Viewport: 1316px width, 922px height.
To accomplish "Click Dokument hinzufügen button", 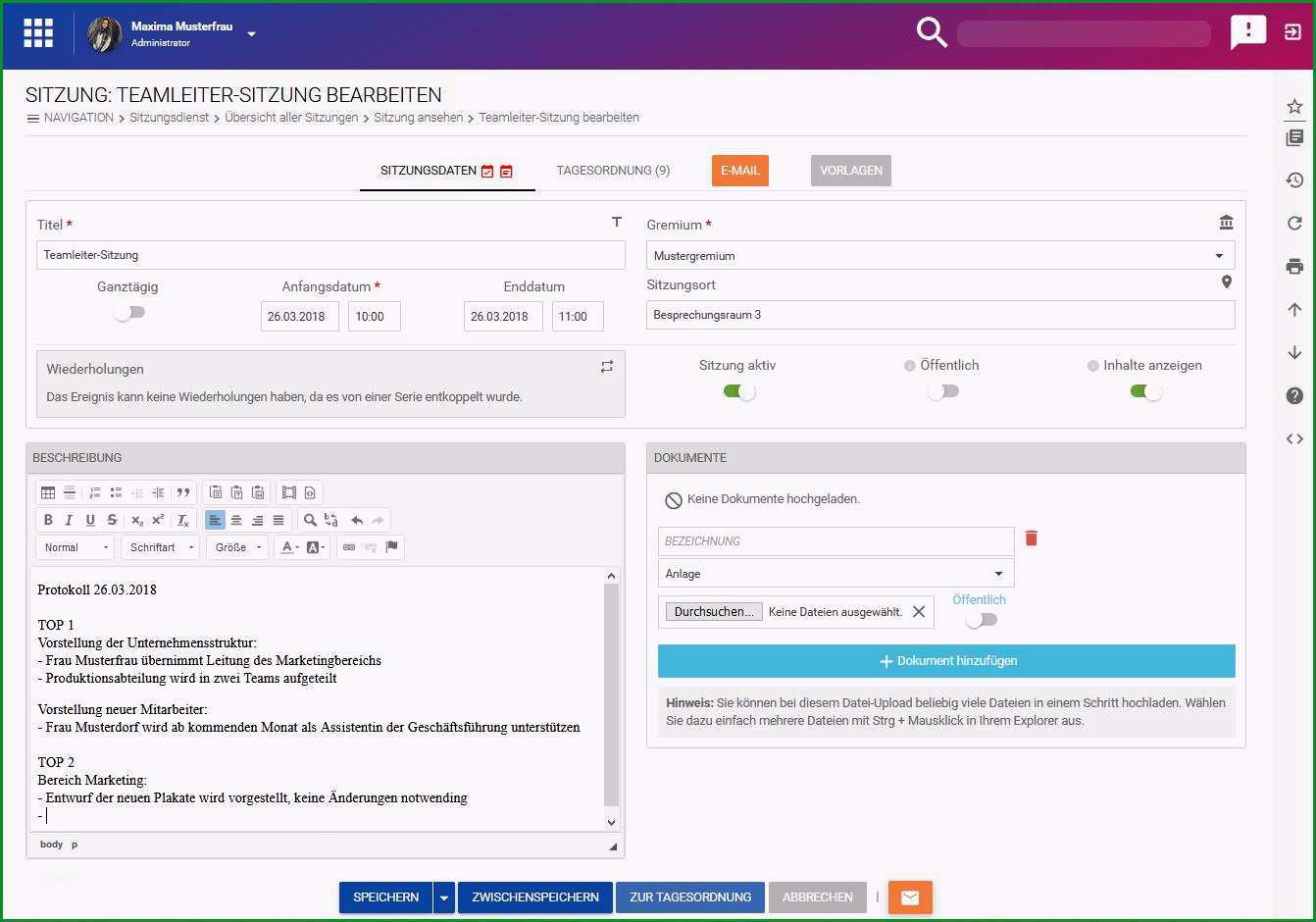I will [946, 661].
